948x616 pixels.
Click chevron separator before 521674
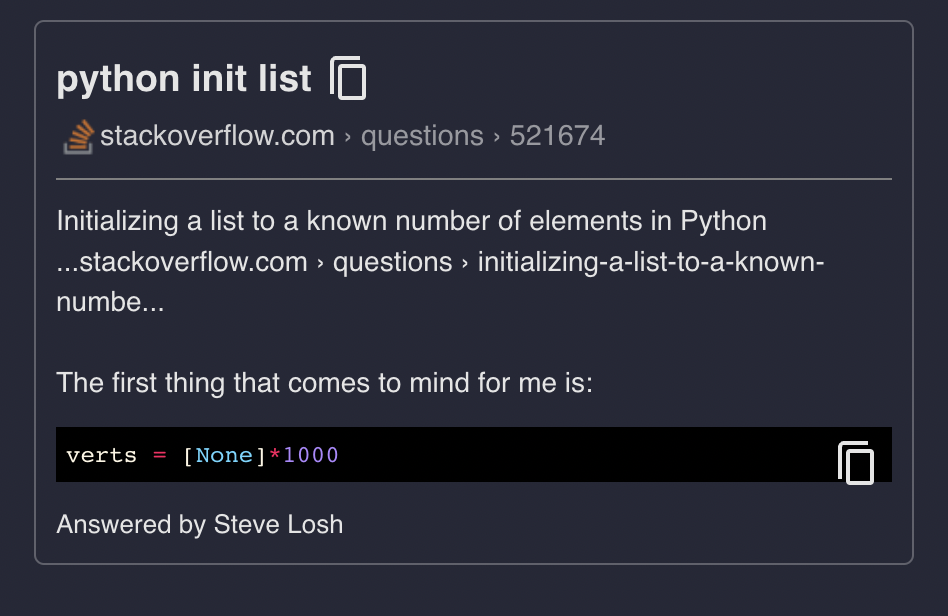coord(496,137)
